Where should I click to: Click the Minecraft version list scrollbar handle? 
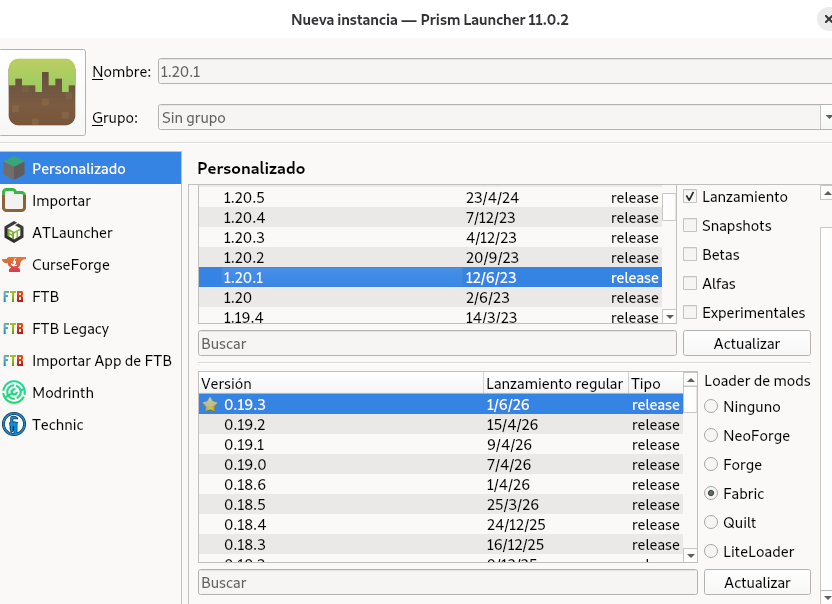[x=669, y=206]
